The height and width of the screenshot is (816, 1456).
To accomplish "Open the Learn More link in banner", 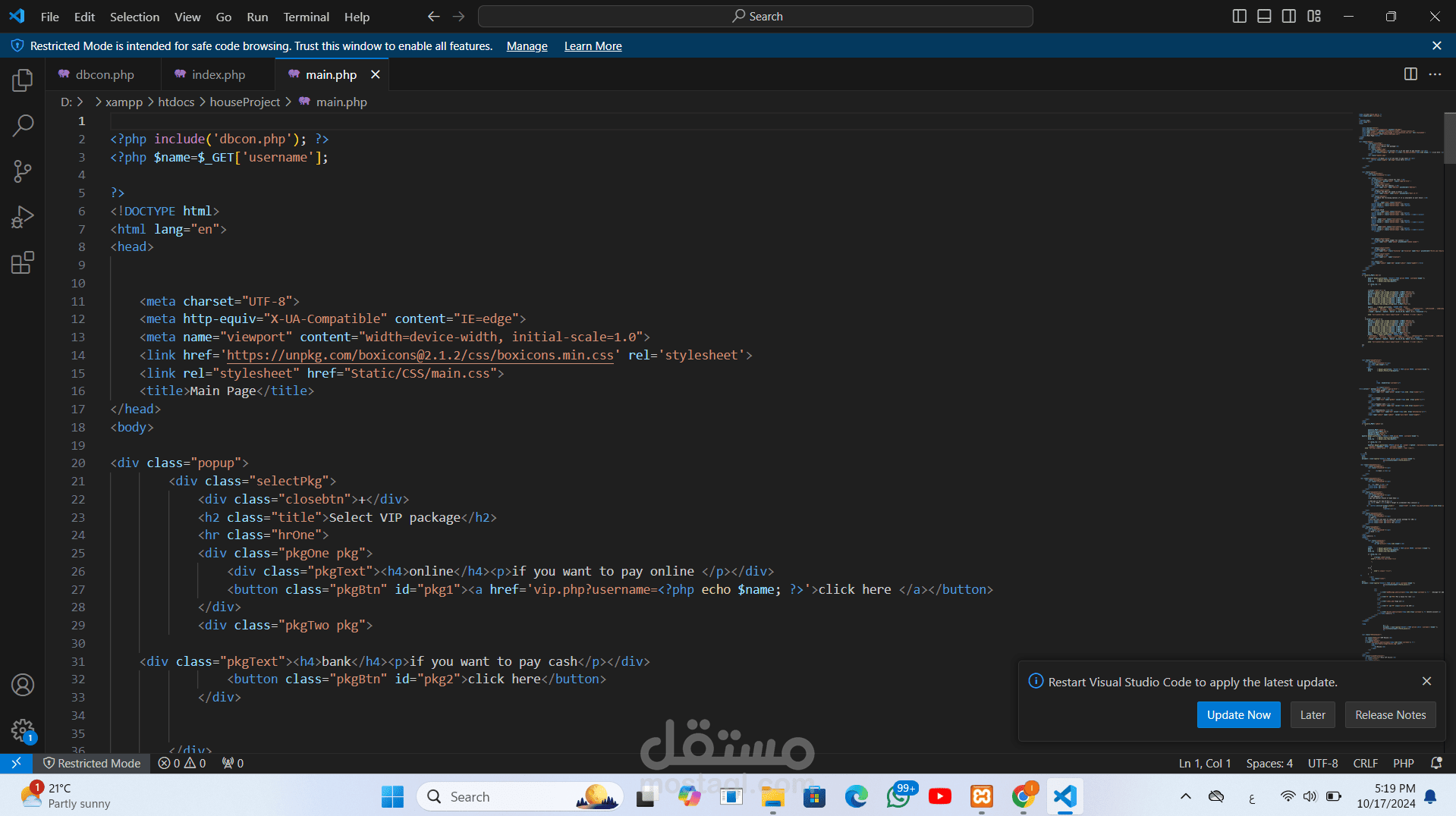I will 593,46.
